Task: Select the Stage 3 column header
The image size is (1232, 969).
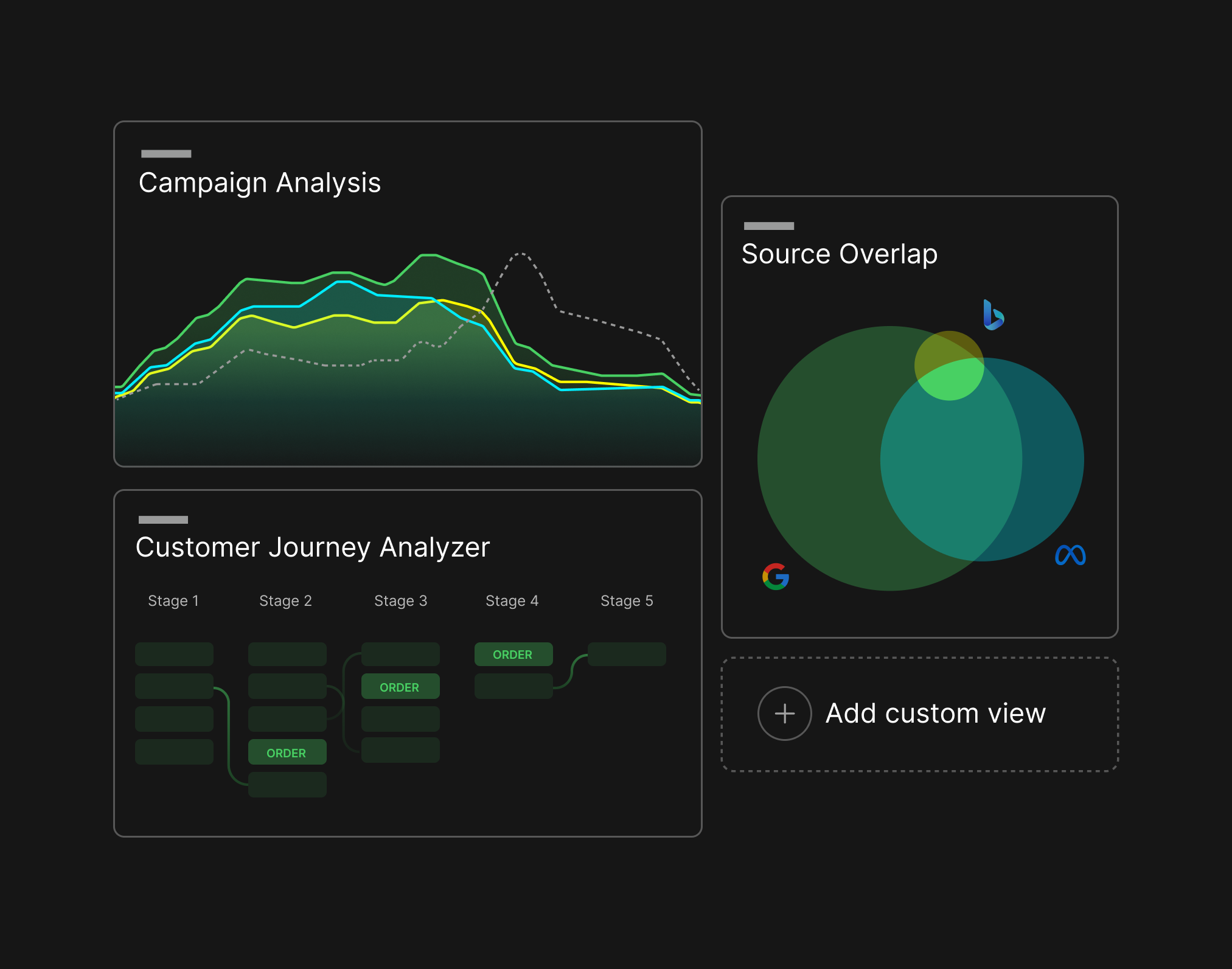Action: (x=400, y=601)
